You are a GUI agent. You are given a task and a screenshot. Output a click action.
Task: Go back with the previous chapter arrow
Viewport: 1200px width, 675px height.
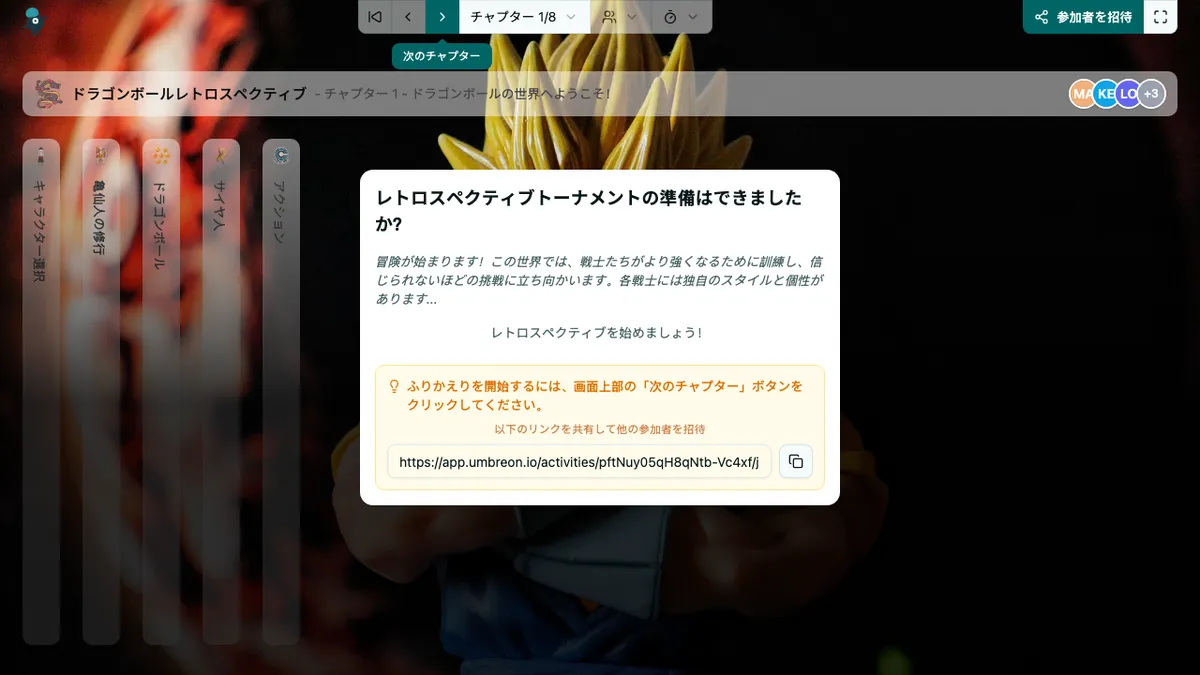pos(408,17)
